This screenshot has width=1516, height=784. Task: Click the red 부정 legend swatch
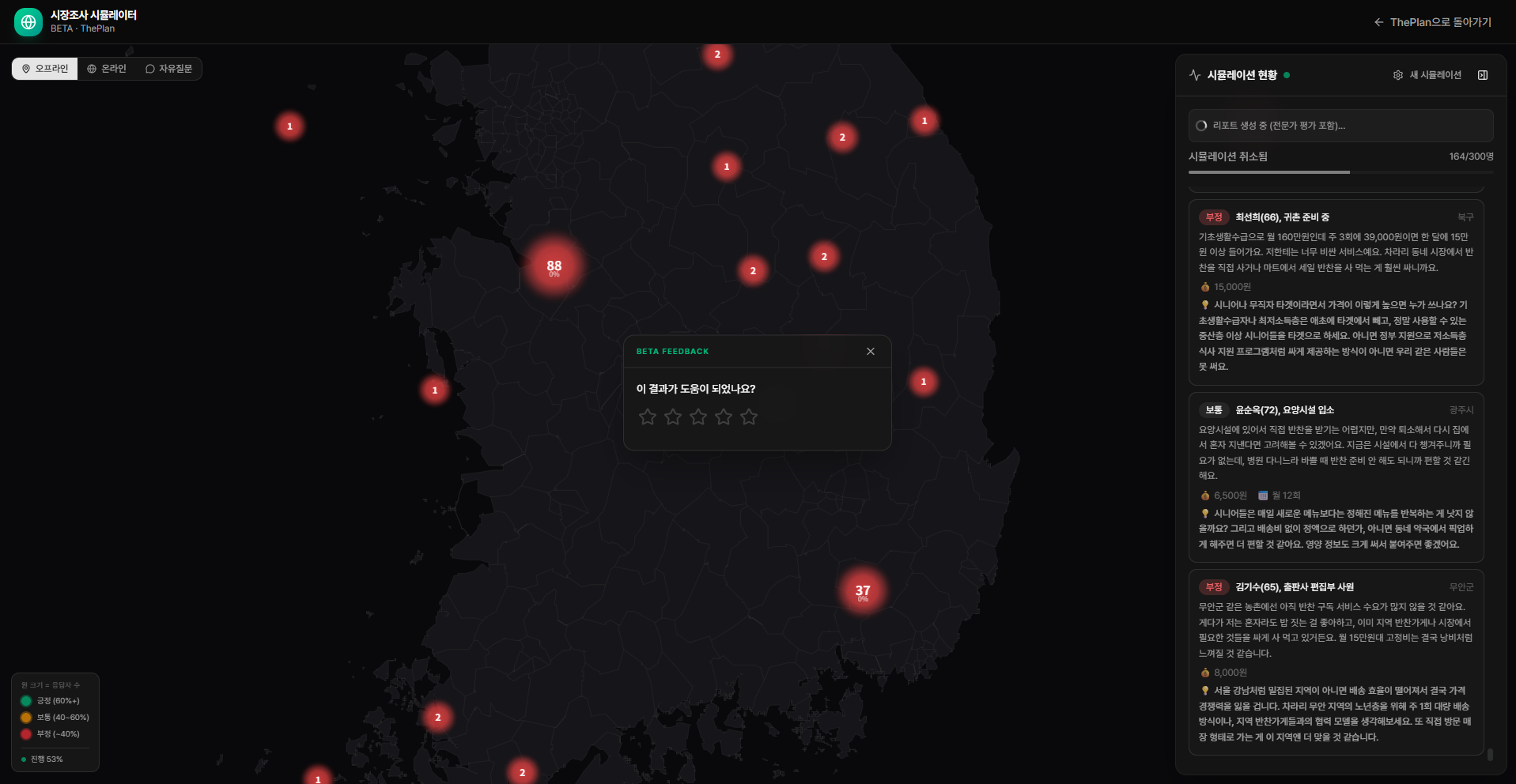coord(26,734)
